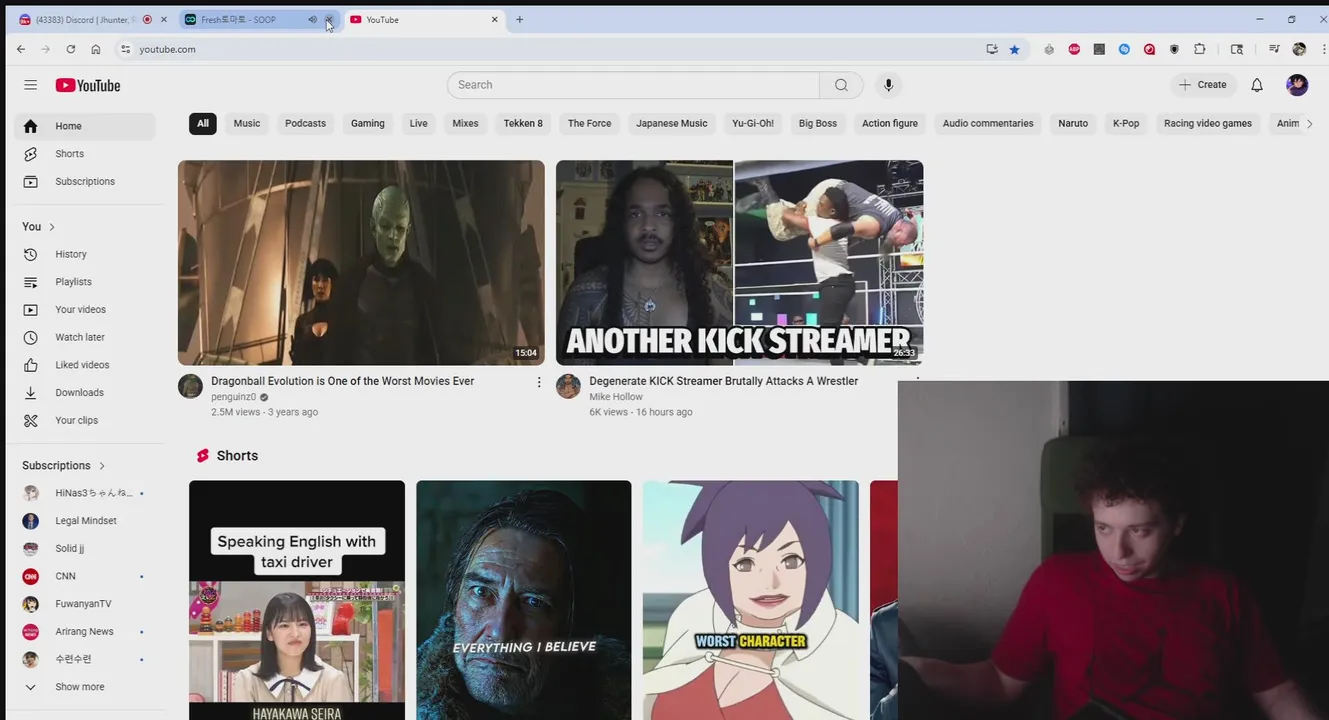This screenshot has height=720, width=1329.
Task: Click the site information icon
Action: [x=125, y=49]
